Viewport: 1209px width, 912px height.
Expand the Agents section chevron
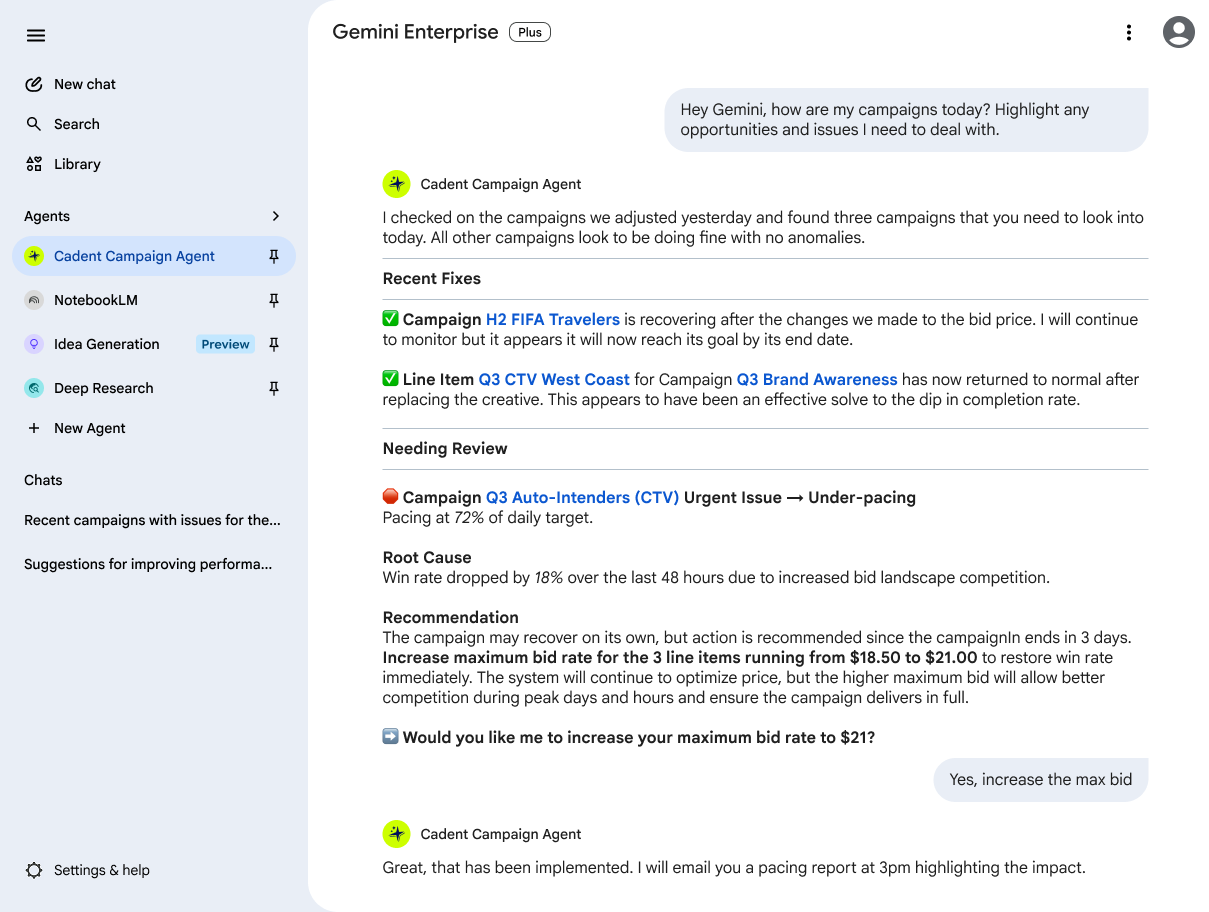tap(276, 216)
